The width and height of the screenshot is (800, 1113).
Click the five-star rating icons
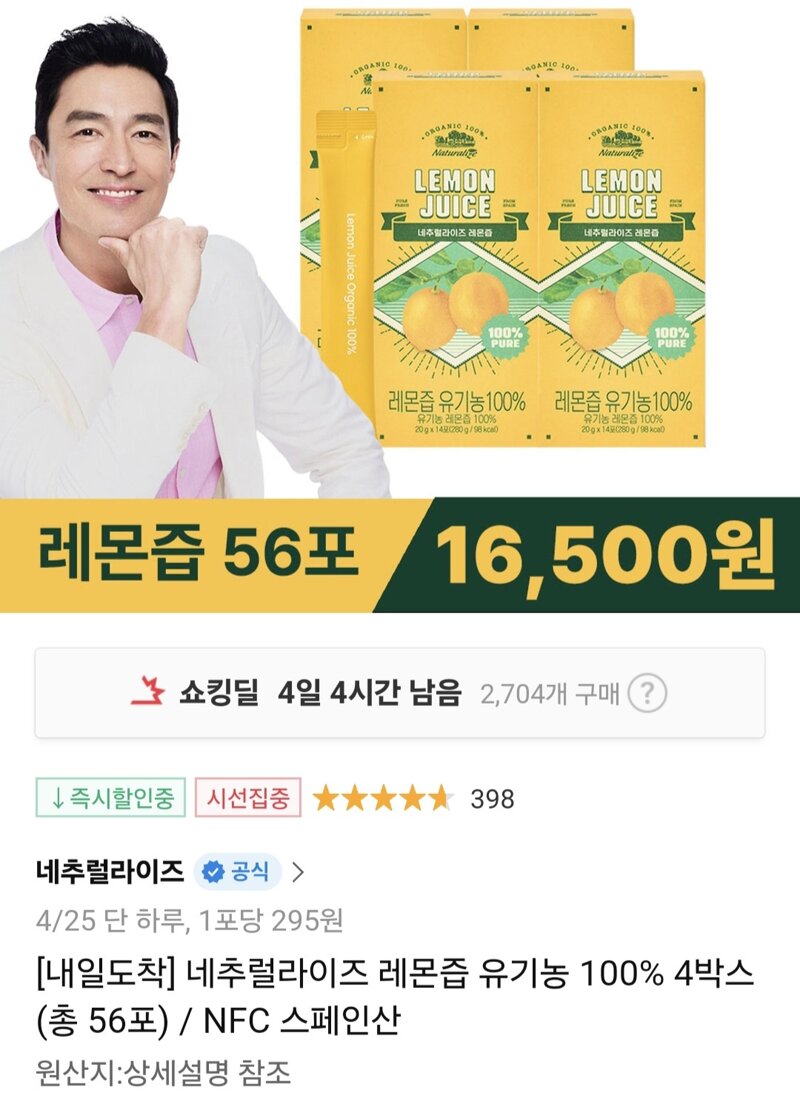[383, 798]
